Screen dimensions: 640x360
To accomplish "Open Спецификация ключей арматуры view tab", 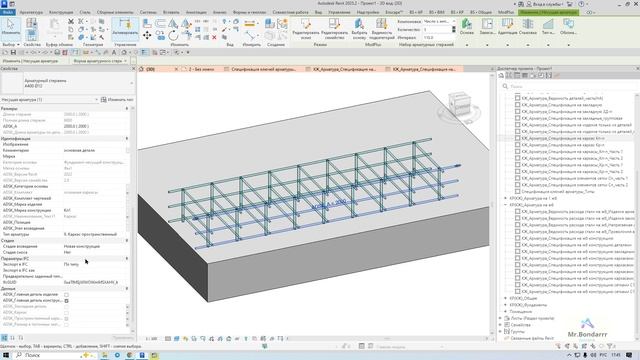I will coord(263,69).
